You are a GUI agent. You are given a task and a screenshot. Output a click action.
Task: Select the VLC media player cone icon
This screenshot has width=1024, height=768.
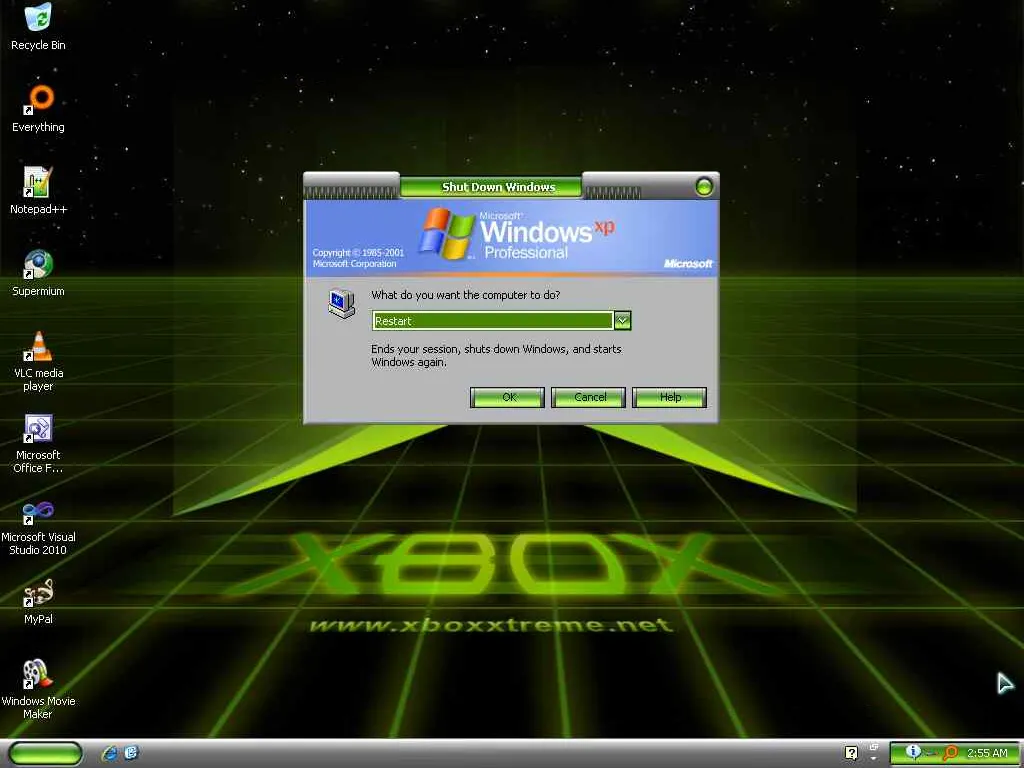point(38,346)
